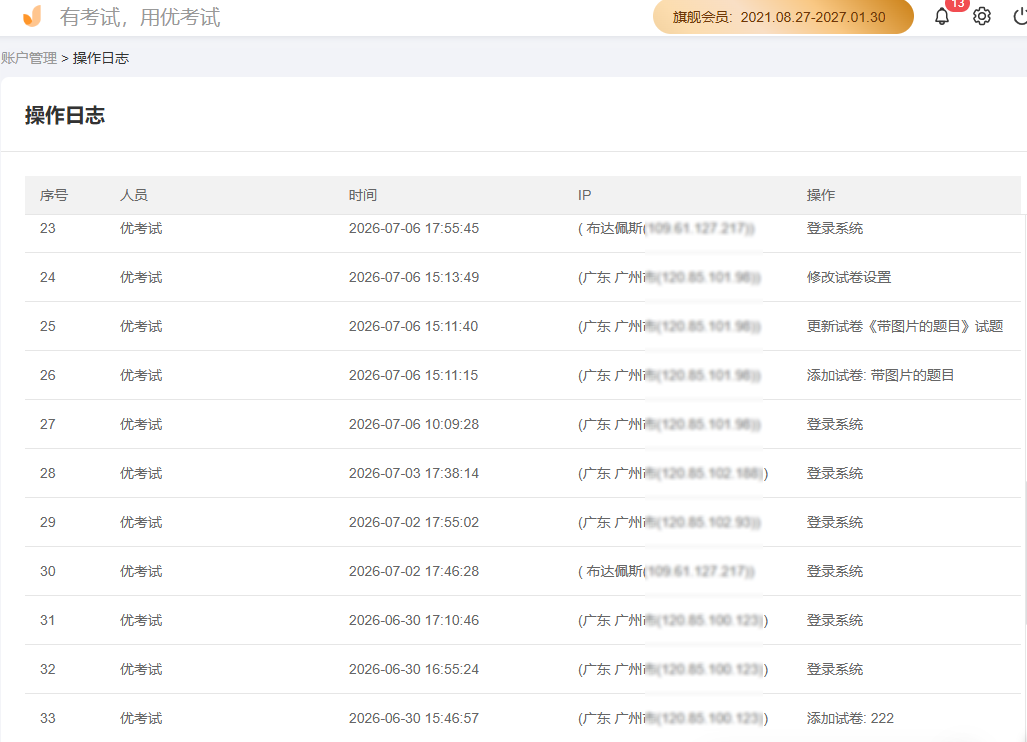Click the 操作 column header
Image resolution: width=1027 pixels, height=742 pixels.
821,195
